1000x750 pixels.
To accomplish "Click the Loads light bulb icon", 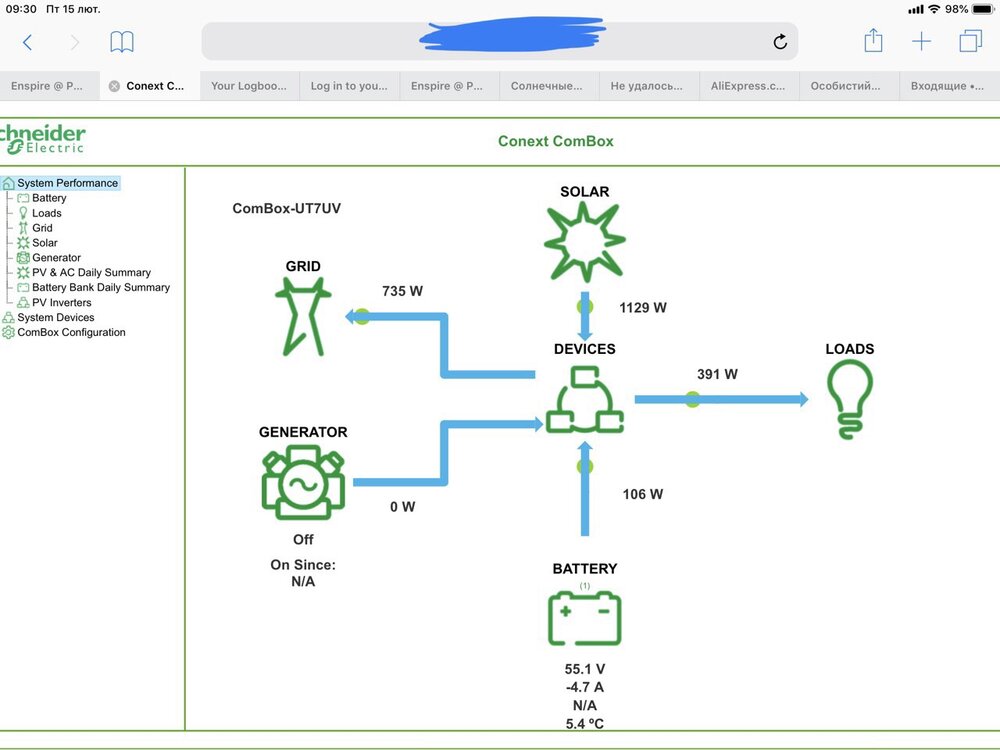I will point(850,399).
